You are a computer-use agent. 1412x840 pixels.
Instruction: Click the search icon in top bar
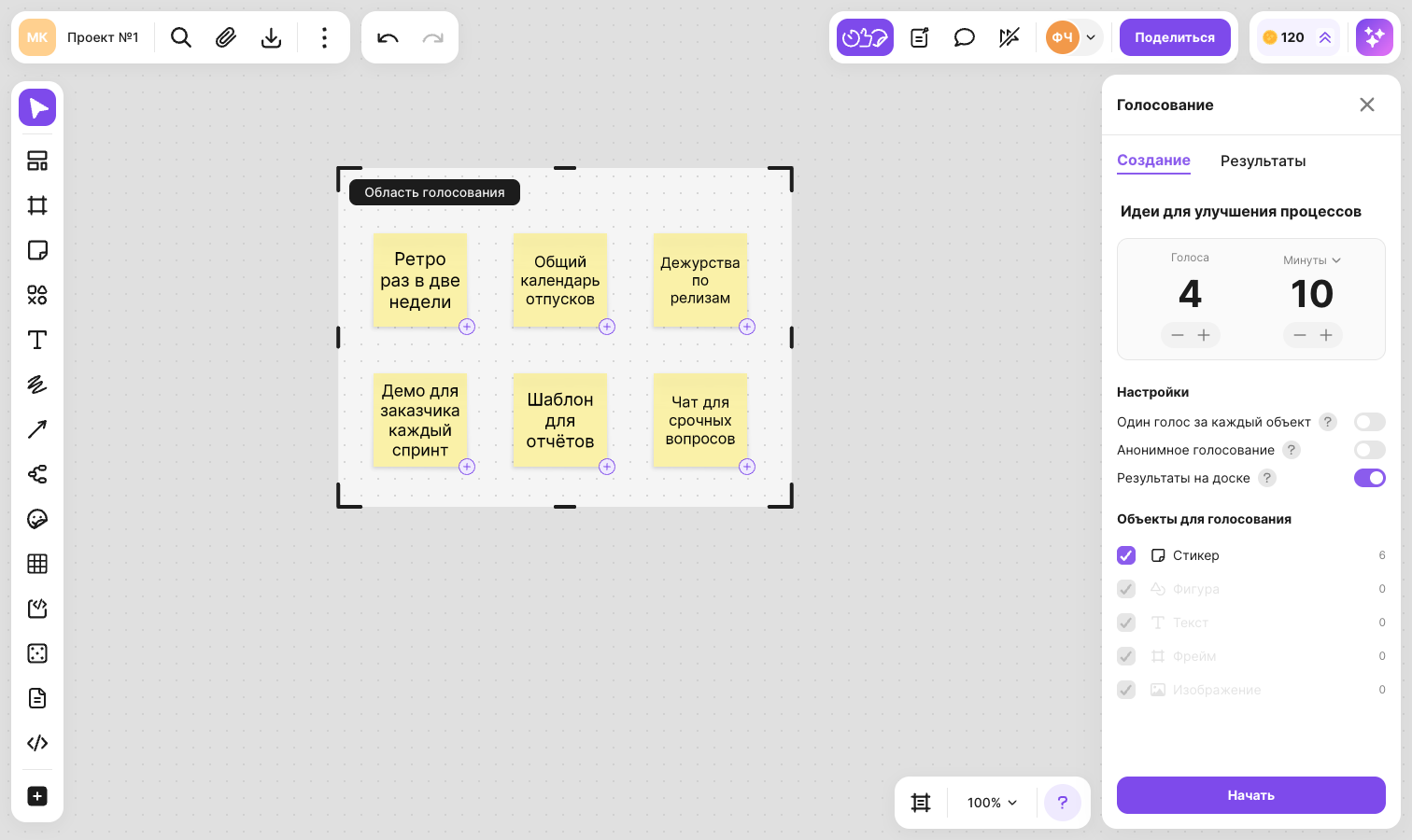tap(181, 37)
